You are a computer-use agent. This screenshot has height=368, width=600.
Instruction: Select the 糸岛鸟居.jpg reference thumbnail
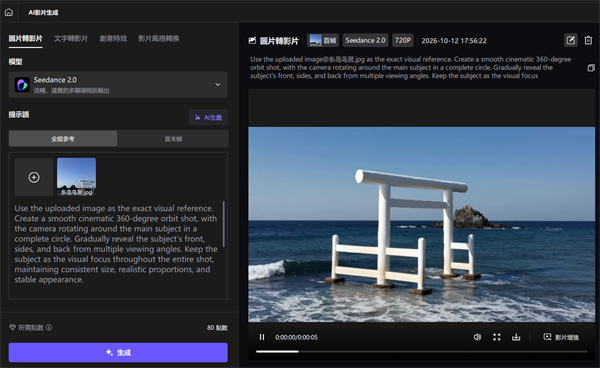coord(77,177)
